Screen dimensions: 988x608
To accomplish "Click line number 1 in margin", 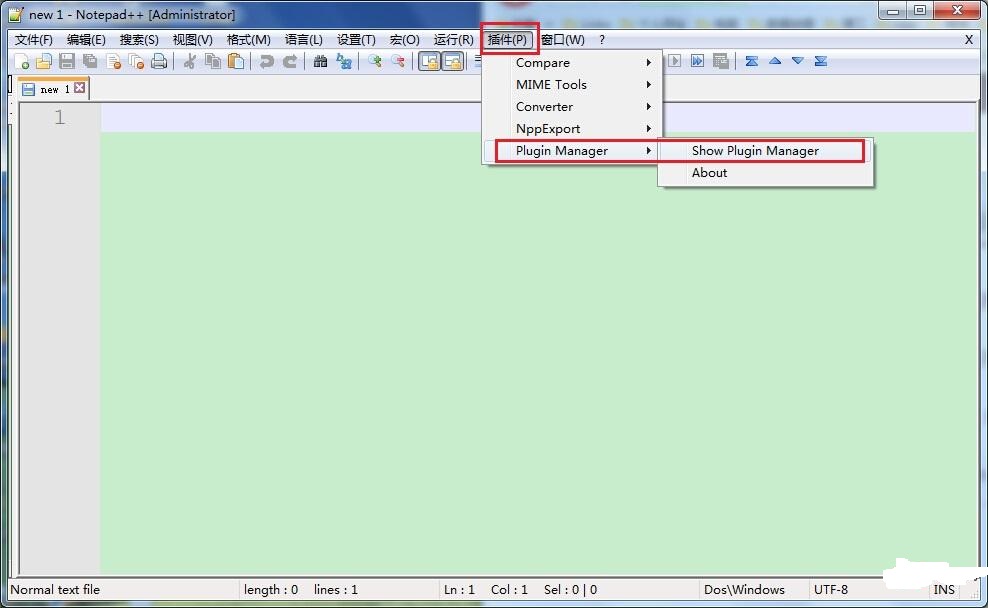I will click(59, 117).
